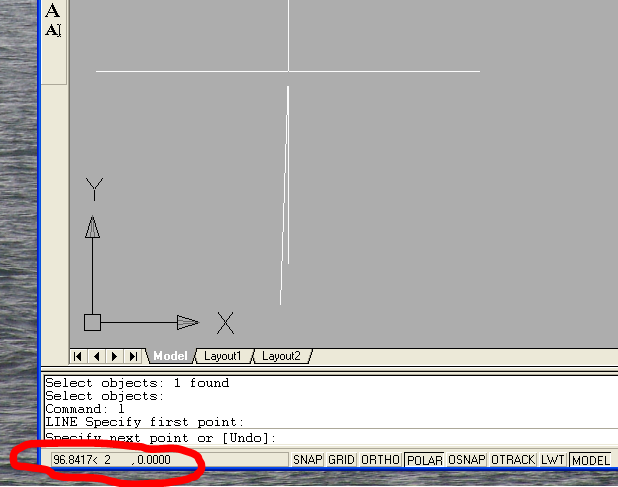This screenshot has height=487, width=618.
Task: Select the Single Line Text tool icon
Action: [53, 30]
